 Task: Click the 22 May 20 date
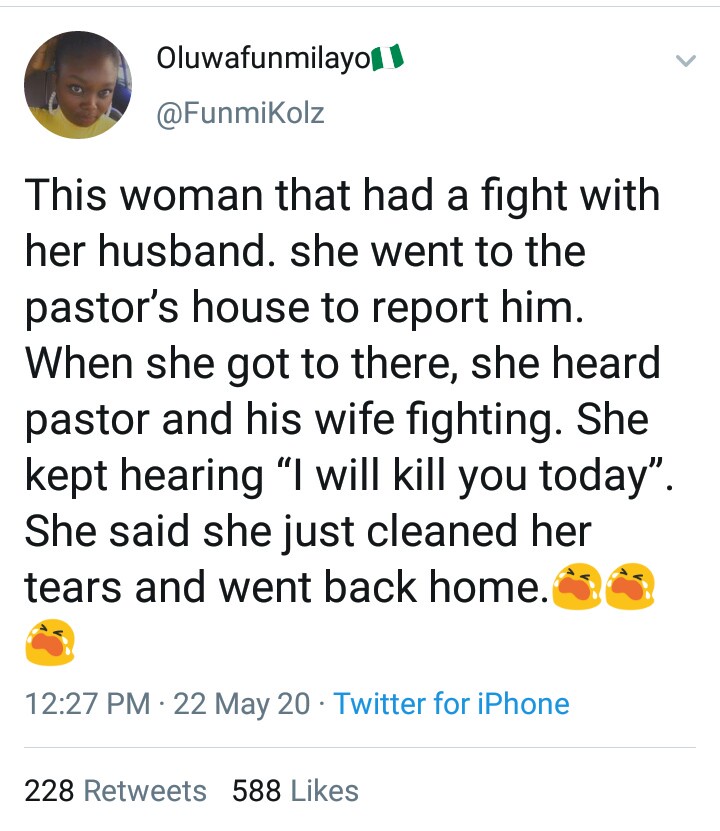(241, 703)
